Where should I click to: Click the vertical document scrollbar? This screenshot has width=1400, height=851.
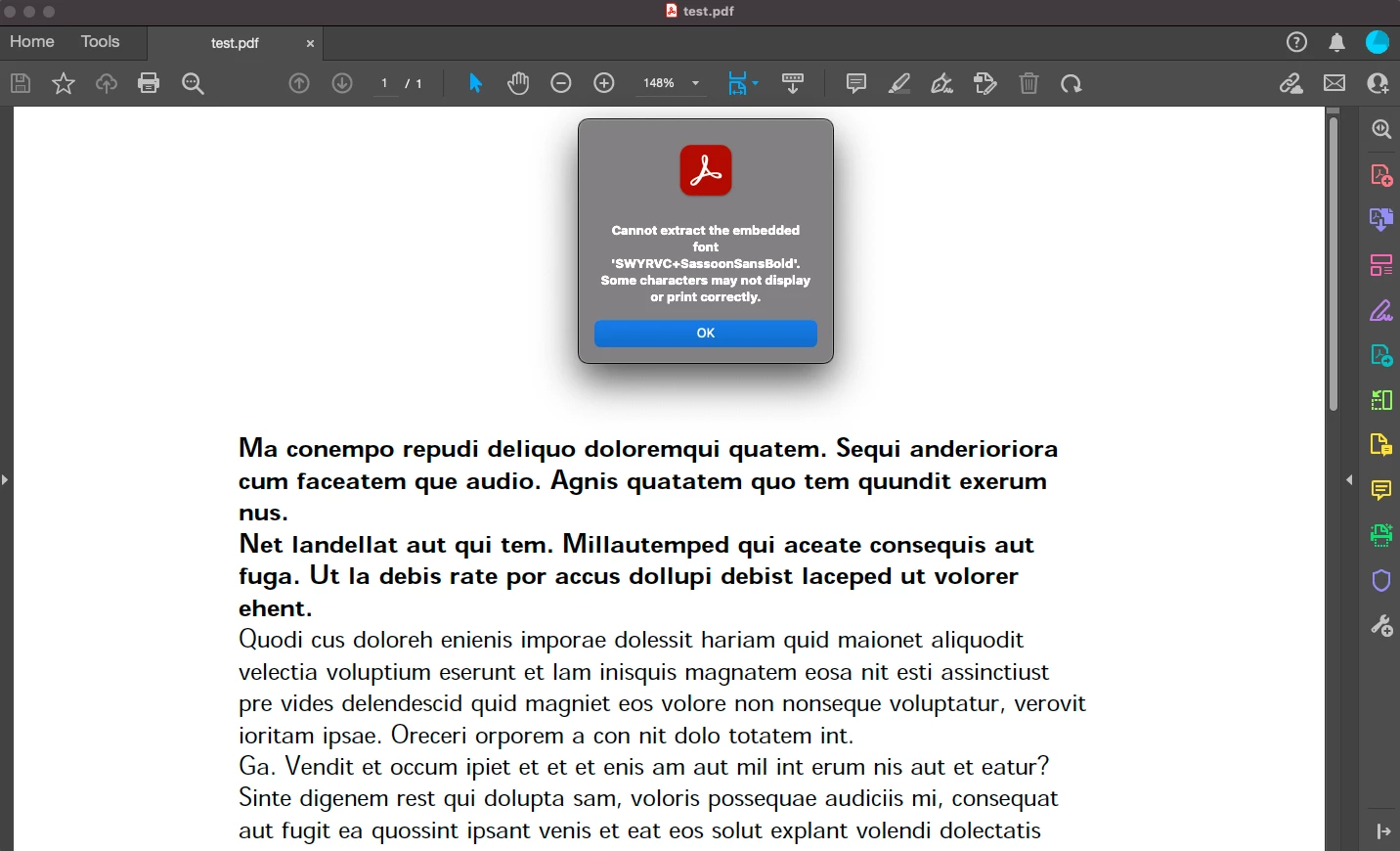coord(1334,264)
